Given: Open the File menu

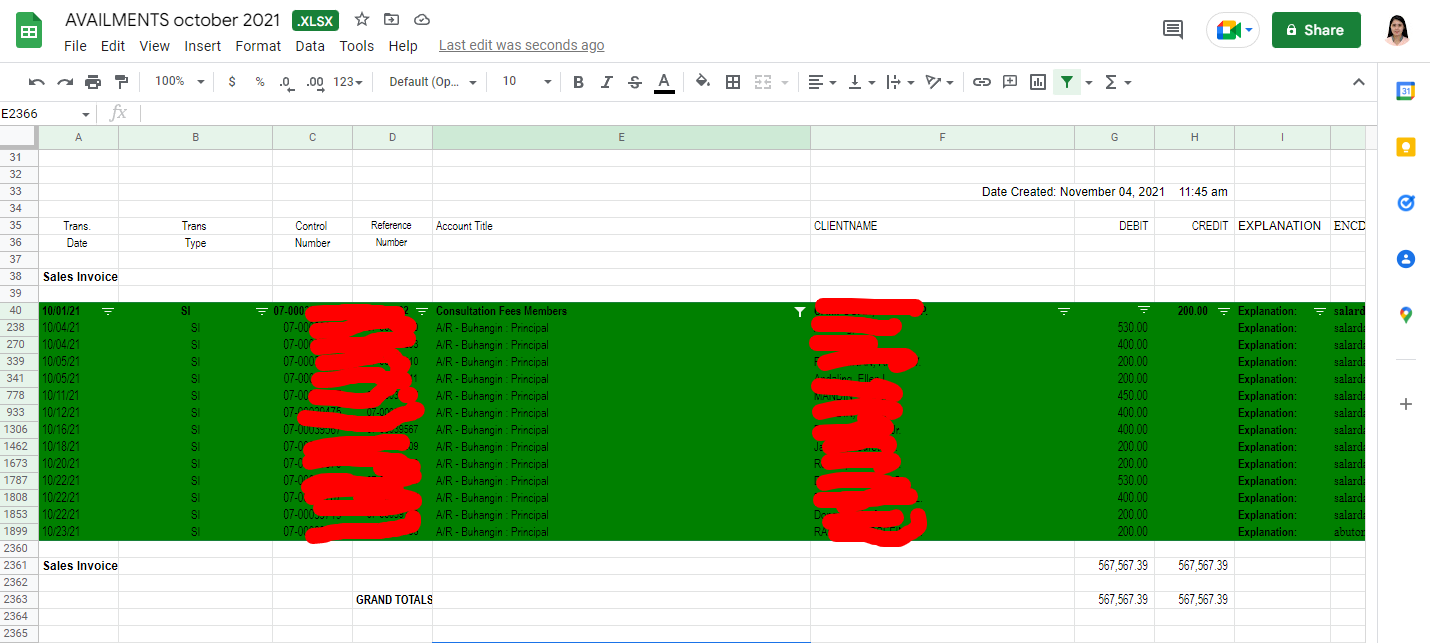Looking at the screenshot, I should click(x=75, y=46).
